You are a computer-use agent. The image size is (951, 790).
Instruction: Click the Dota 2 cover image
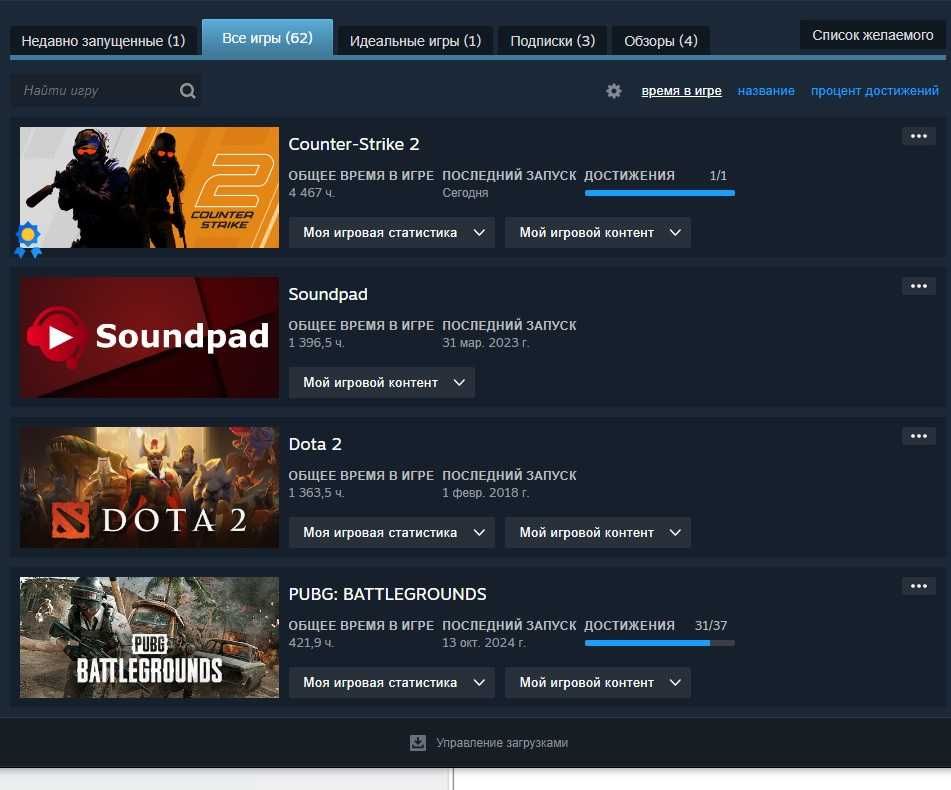tap(149, 487)
